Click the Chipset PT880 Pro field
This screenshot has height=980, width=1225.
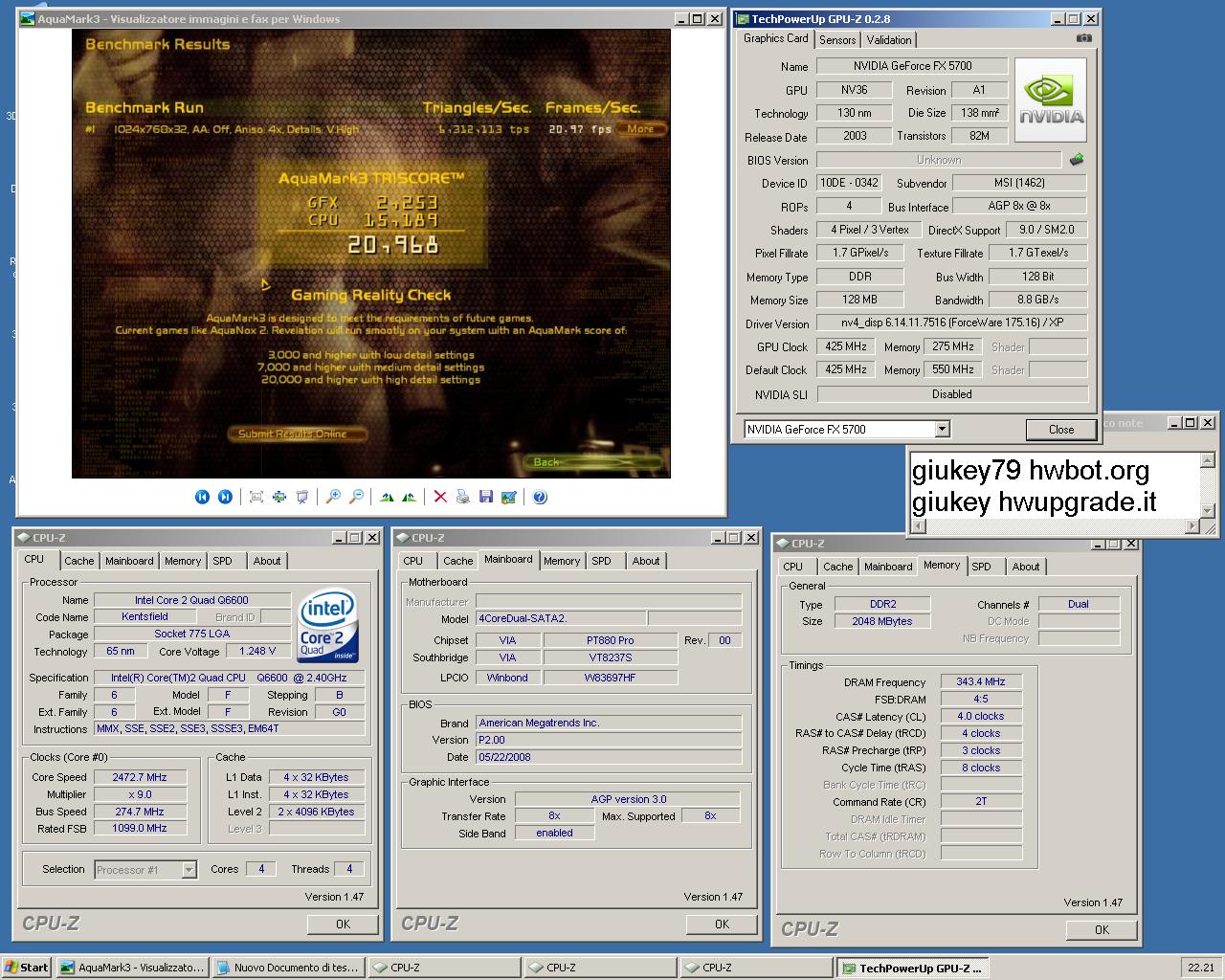[611, 640]
